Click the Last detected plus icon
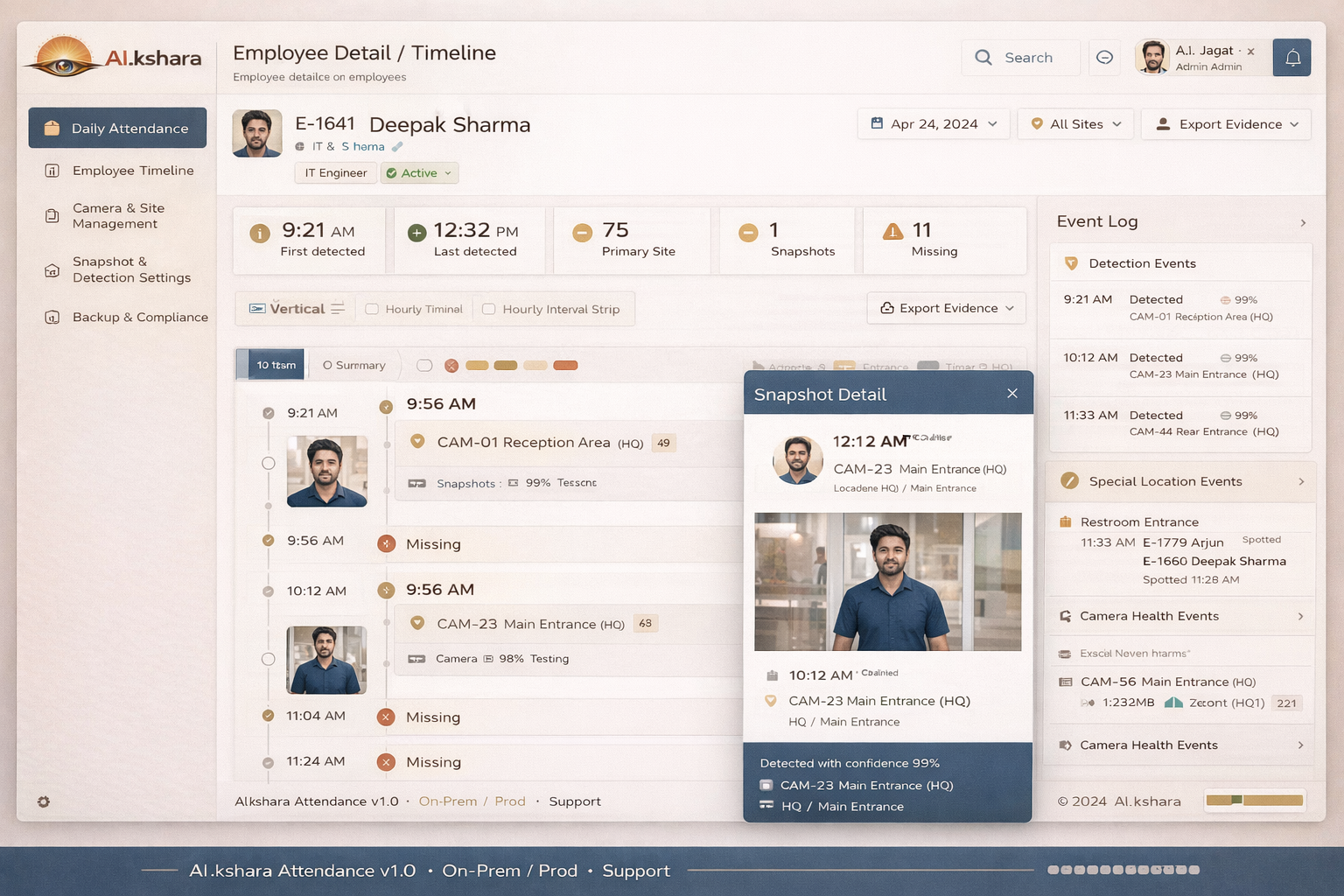1344x896 pixels. tap(417, 233)
